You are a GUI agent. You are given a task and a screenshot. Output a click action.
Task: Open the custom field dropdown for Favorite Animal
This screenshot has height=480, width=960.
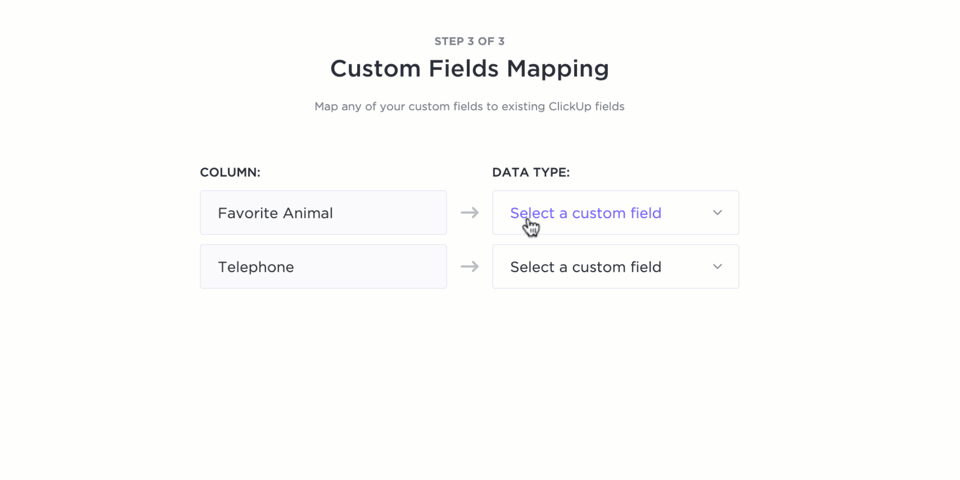[615, 213]
